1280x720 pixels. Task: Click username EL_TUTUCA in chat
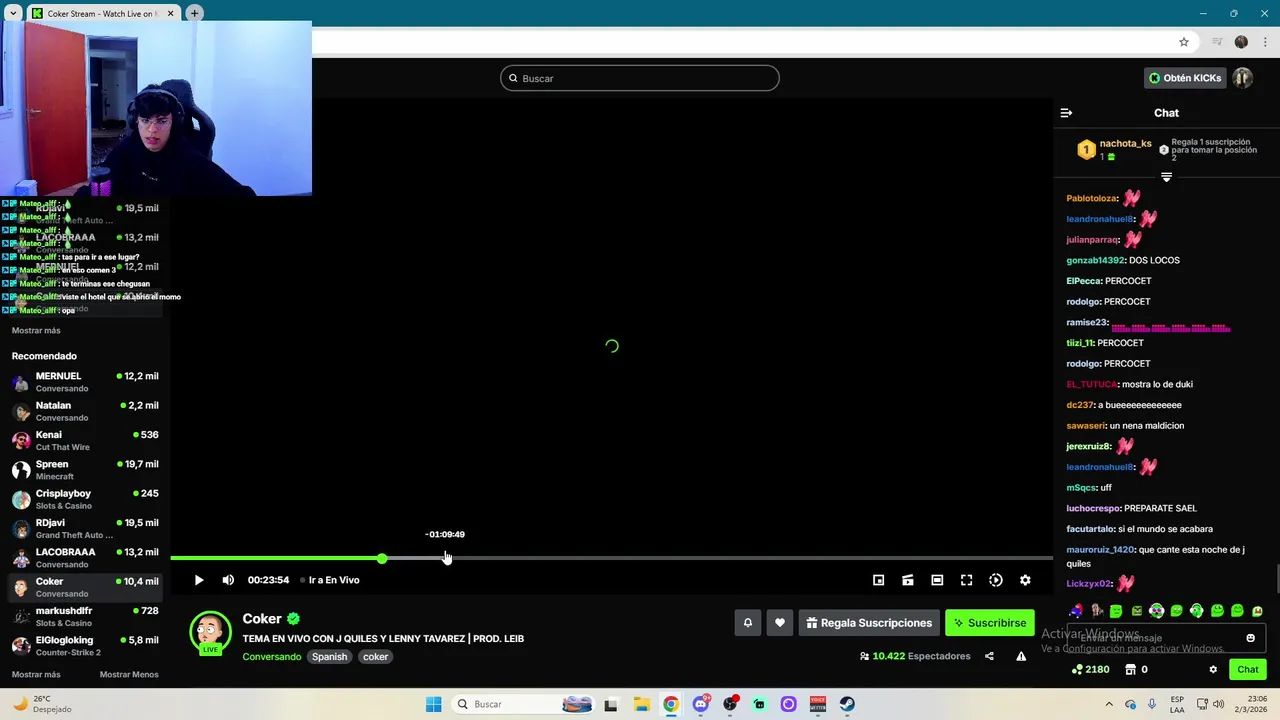[1091, 384]
